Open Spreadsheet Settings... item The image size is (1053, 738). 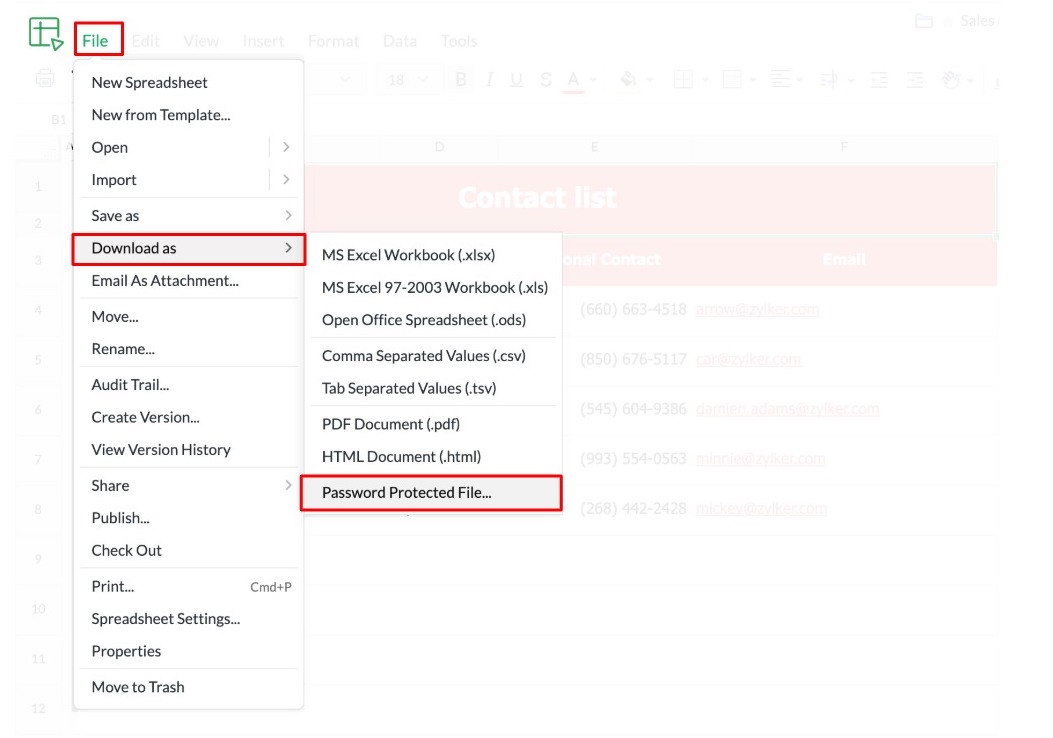pyautogui.click(x=189, y=618)
